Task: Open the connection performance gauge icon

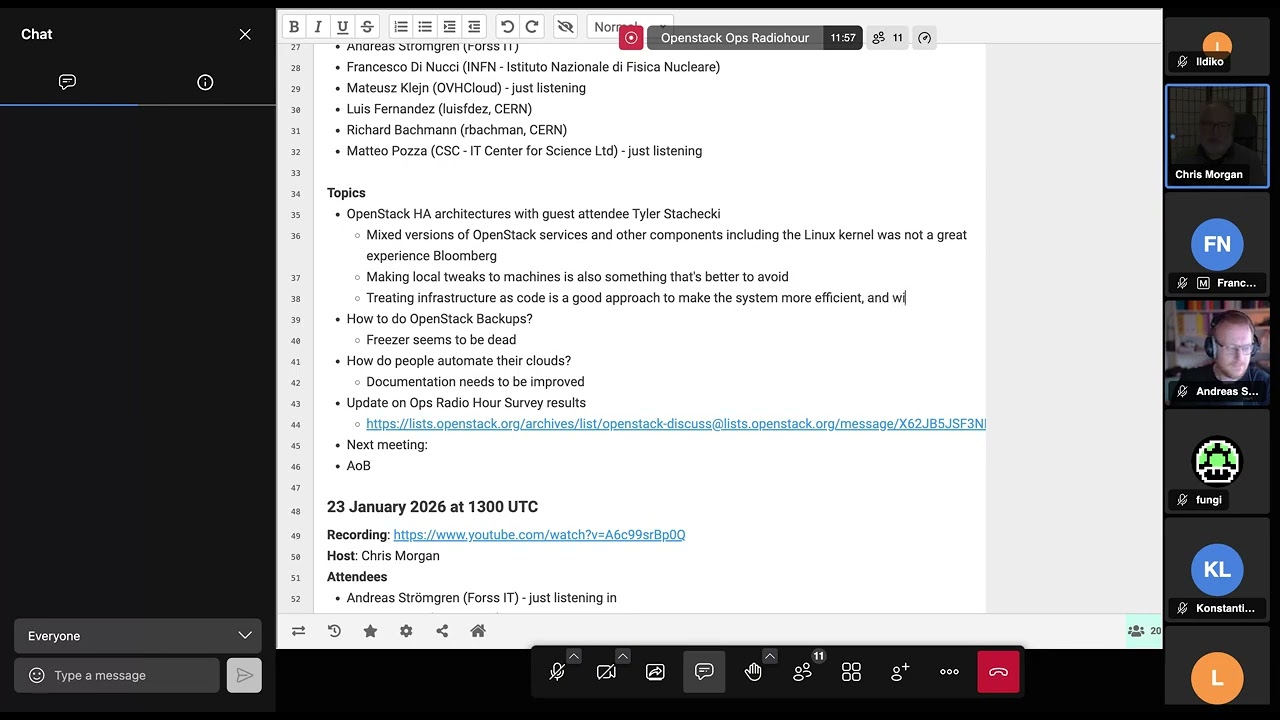Action: (x=924, y=38)
